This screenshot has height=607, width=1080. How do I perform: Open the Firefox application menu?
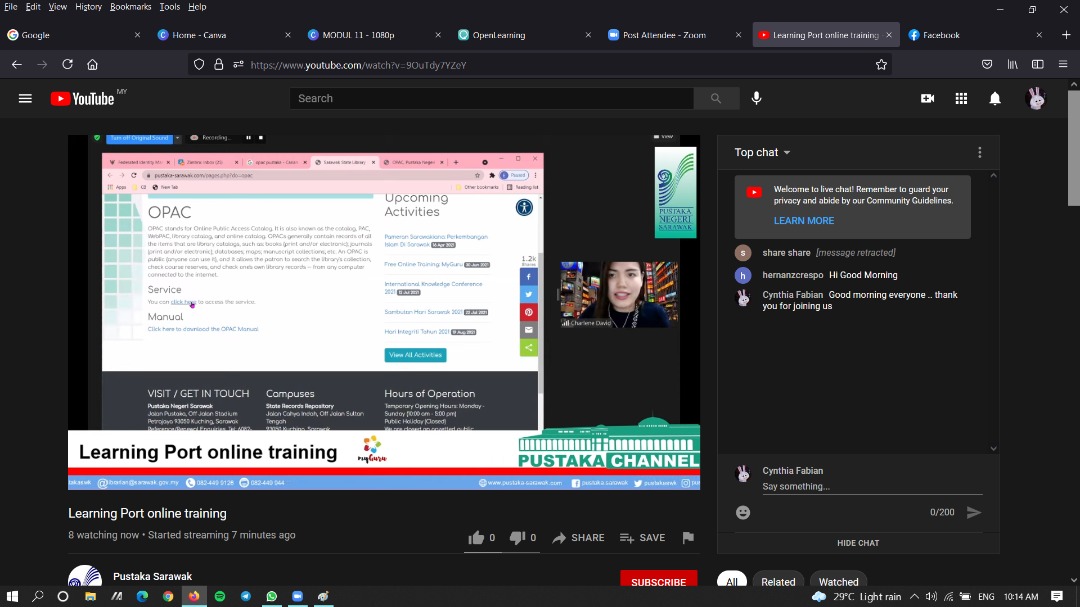pyautogui.click(x=1063, y=64)
